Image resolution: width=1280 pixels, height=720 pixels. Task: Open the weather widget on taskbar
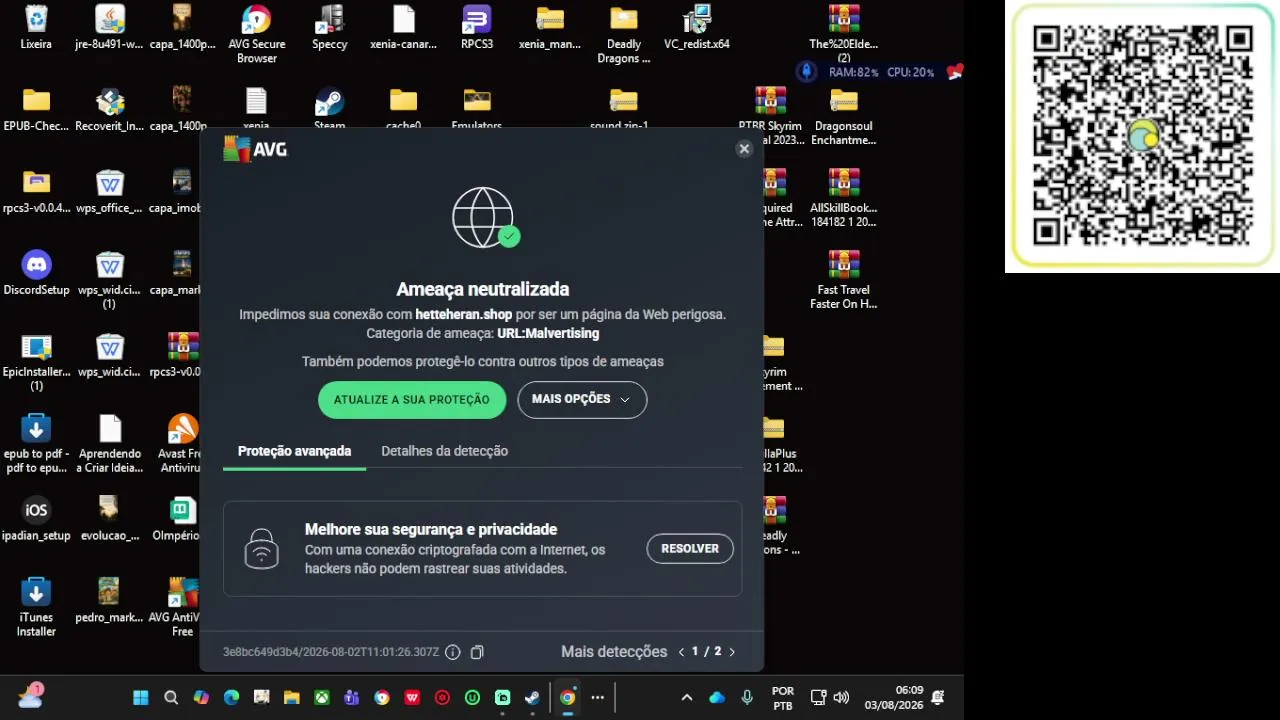coord(32,696)
